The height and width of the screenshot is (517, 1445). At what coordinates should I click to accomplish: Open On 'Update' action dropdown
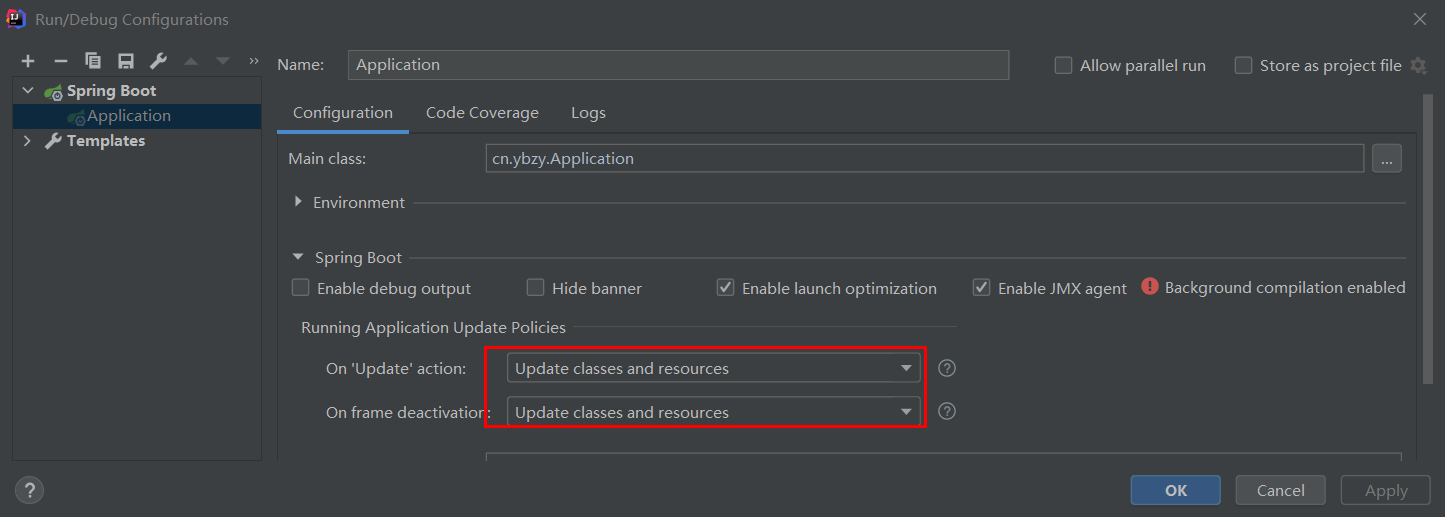tap(714, 368)
